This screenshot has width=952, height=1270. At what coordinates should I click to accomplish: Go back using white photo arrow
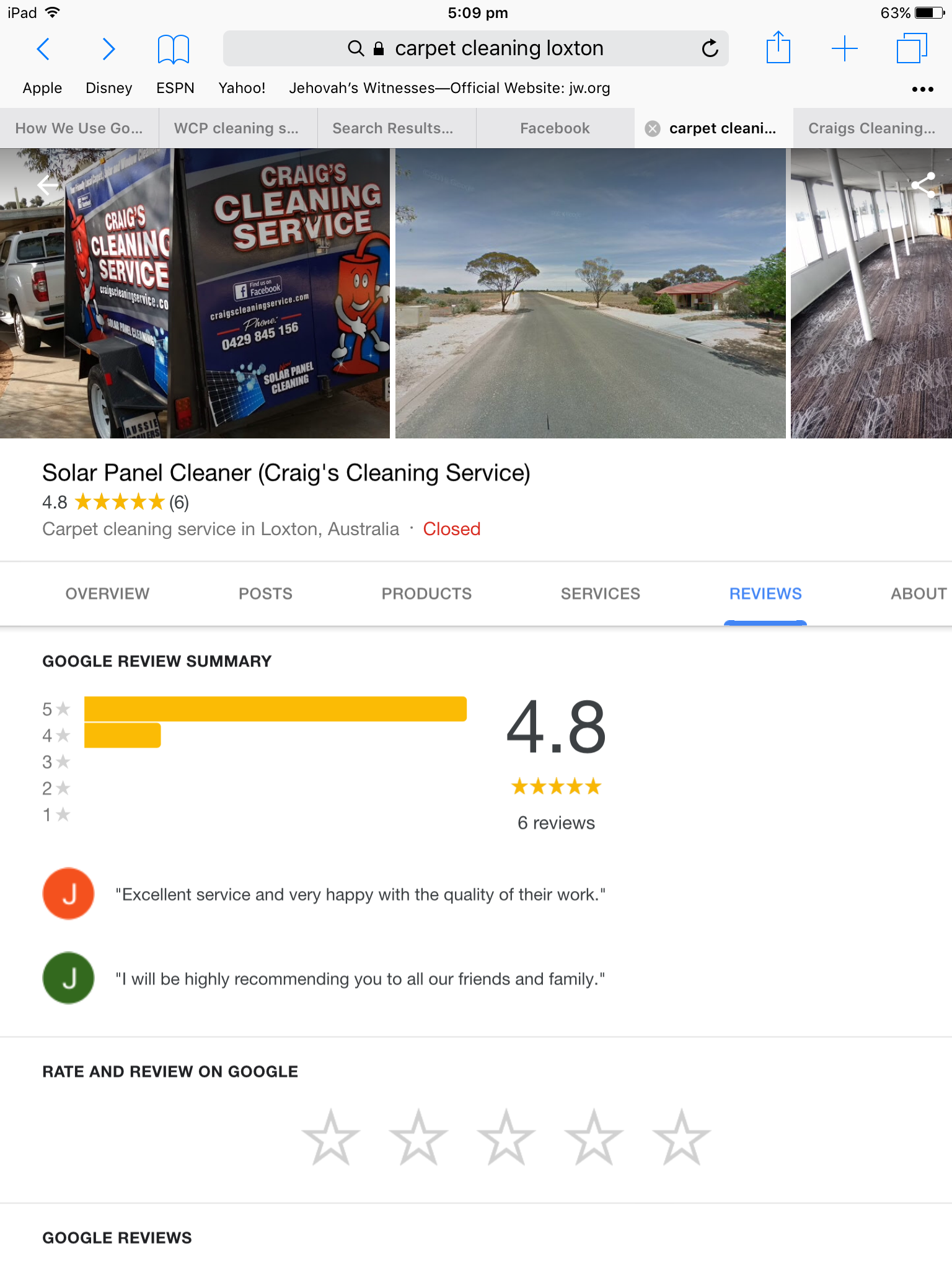tap(47, 184)
